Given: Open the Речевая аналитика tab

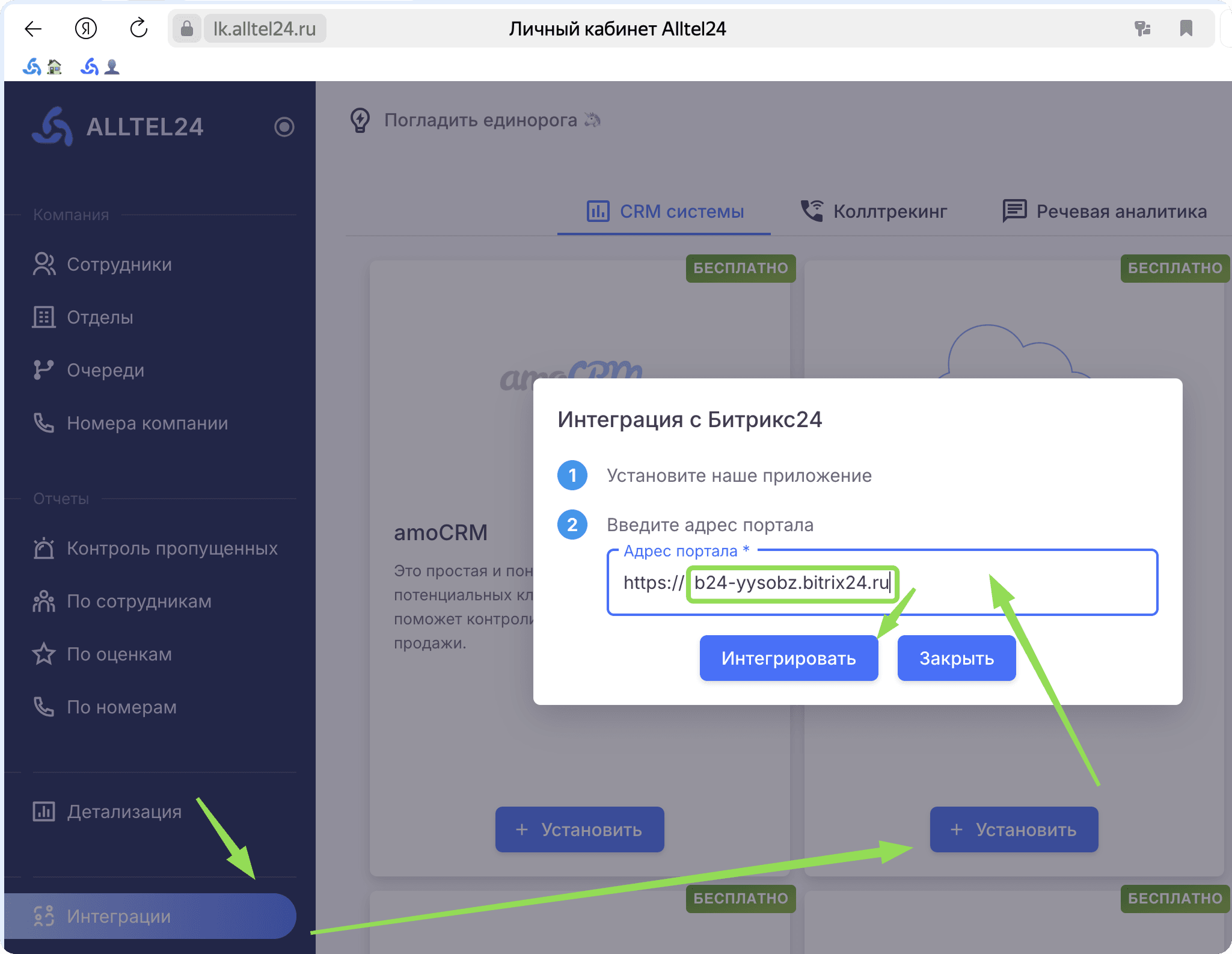Looking at the screenshot, I should [1104, 211].
